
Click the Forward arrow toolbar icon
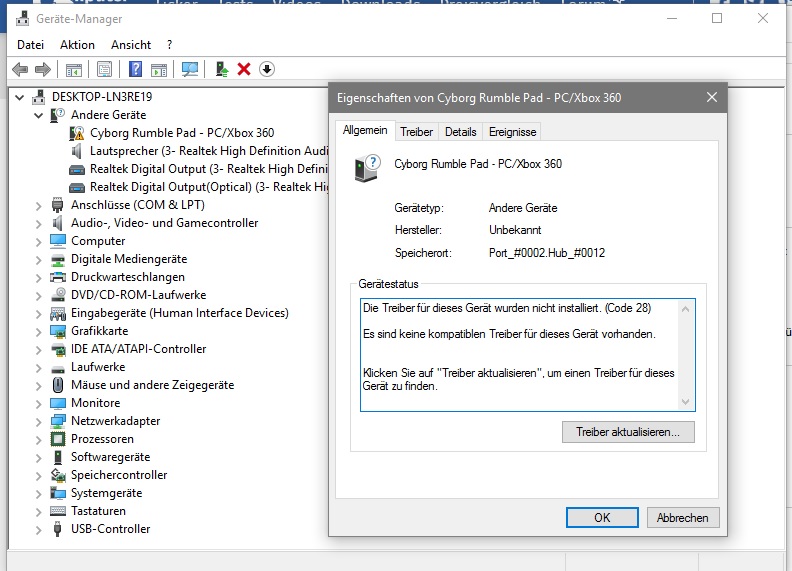[43, 69]
